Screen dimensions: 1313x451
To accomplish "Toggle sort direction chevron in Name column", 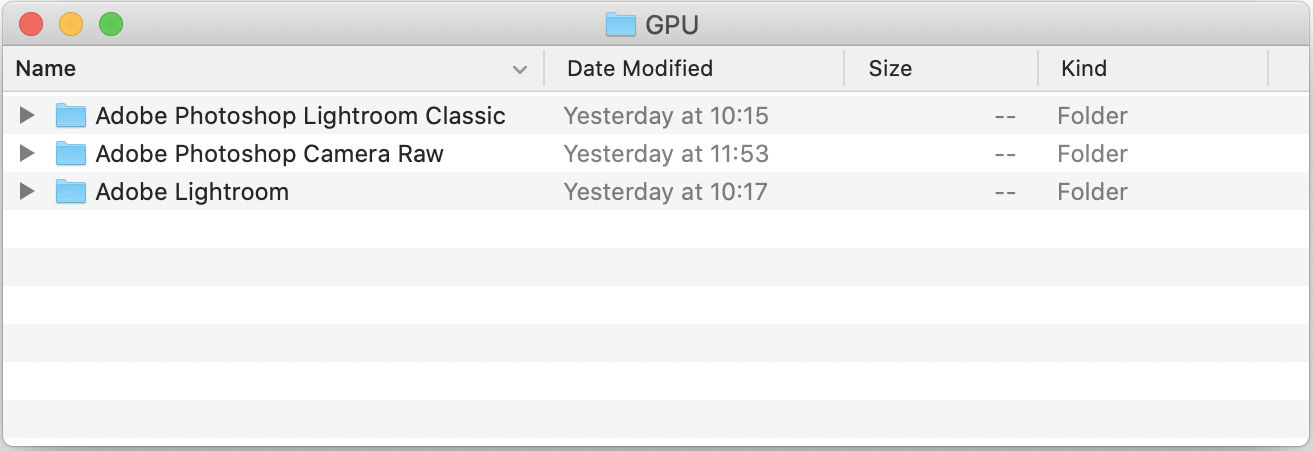I will point(520,70).
